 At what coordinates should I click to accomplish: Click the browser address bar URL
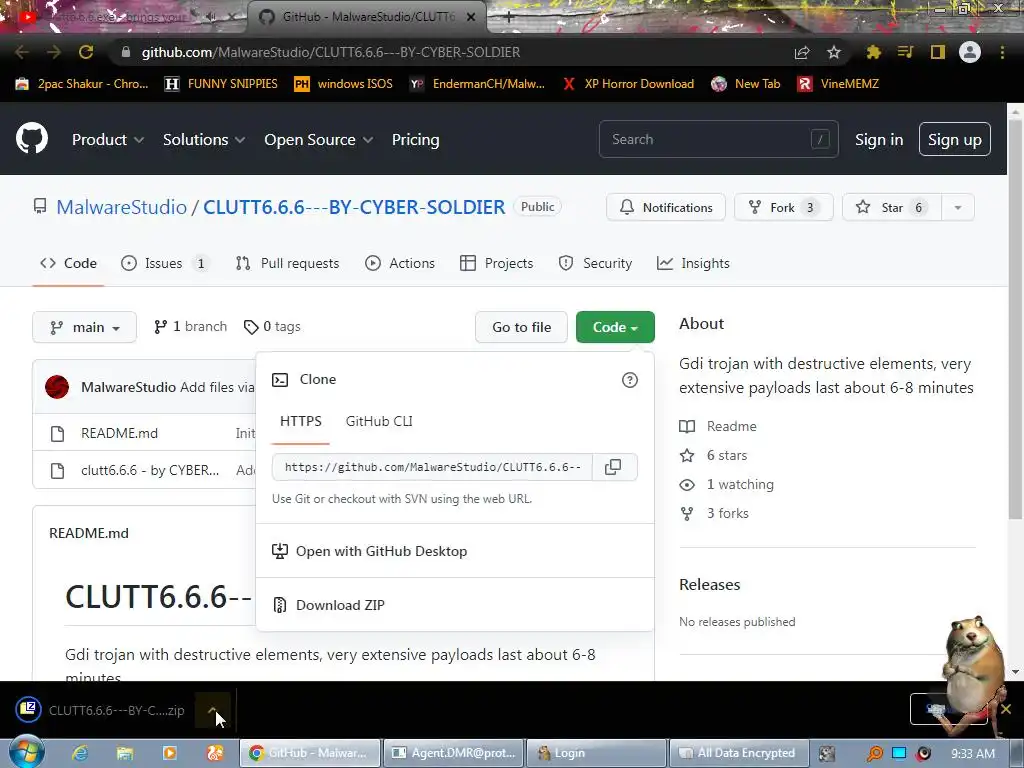click(330, 52)
